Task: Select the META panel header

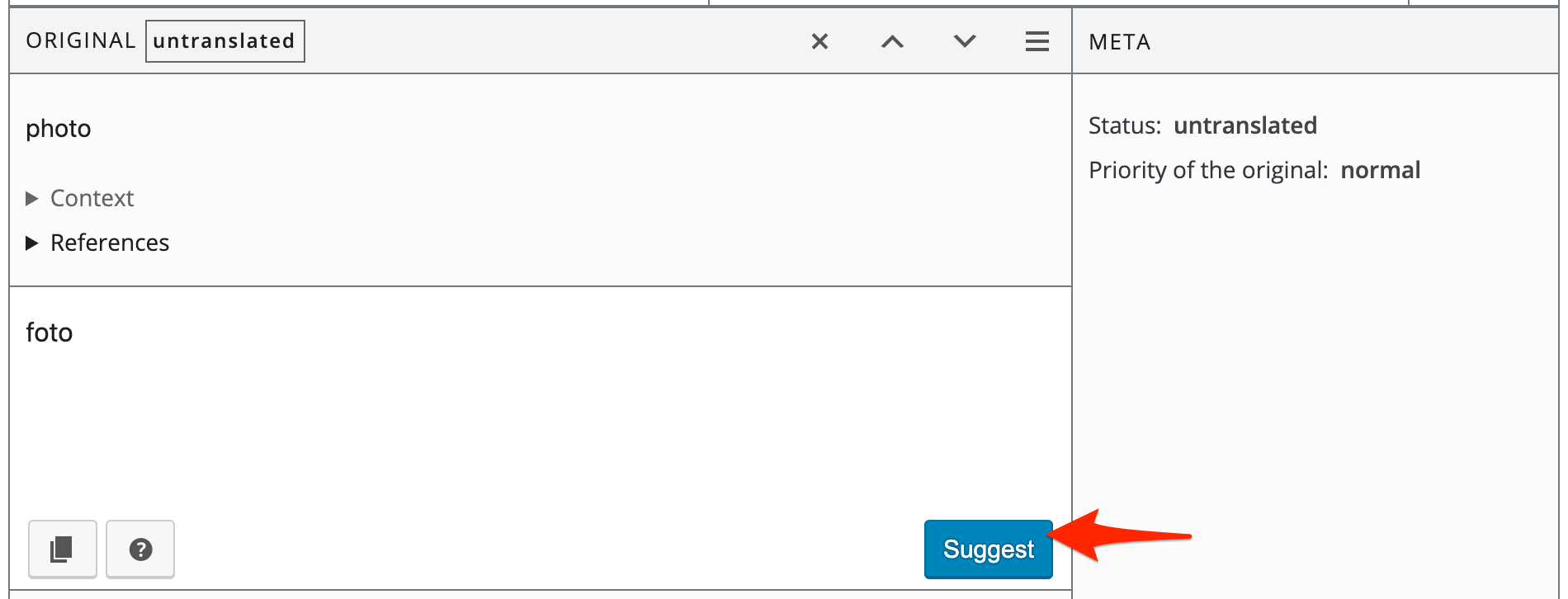Action: [1119, 42]
